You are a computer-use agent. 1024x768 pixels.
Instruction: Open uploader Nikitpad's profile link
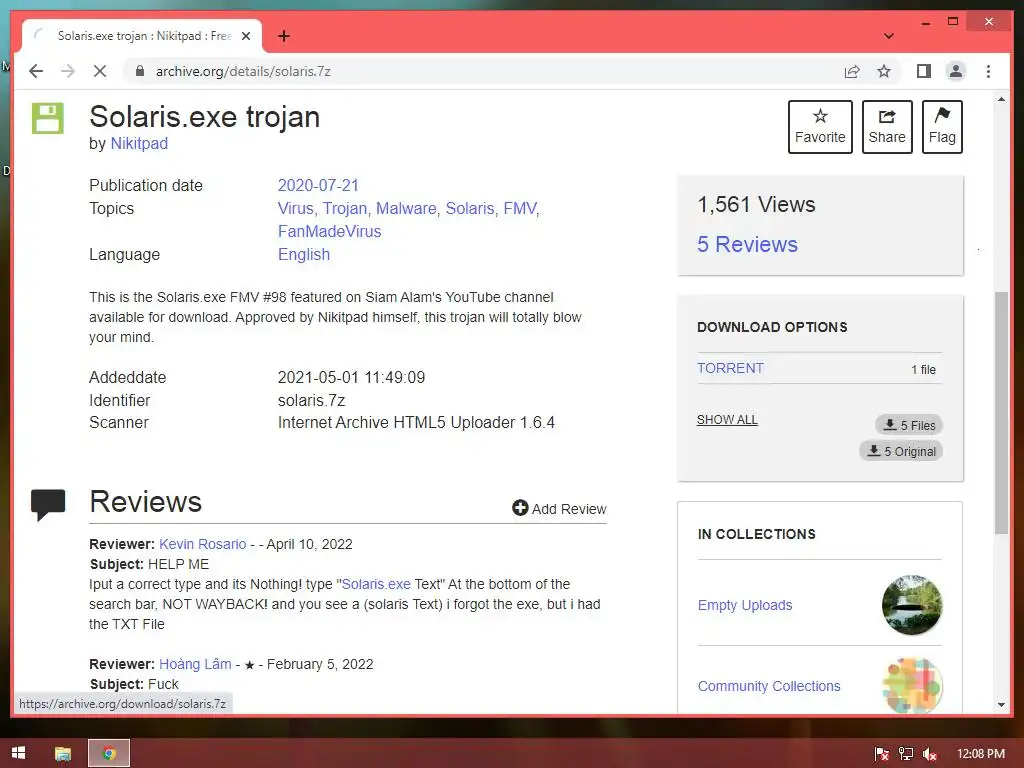coord(139,144)
